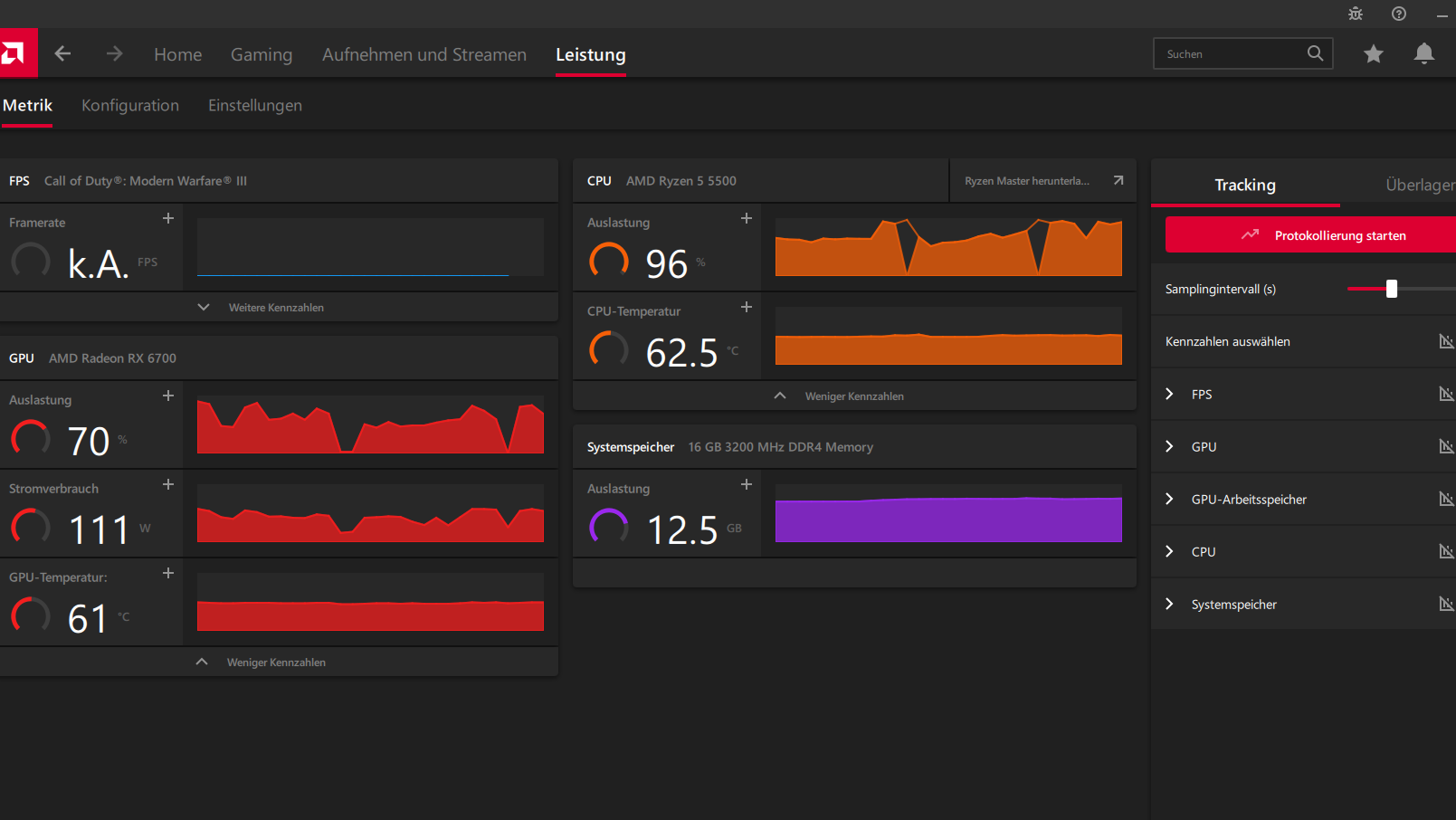Select the Leistung tab

click(x=591, y=54)
